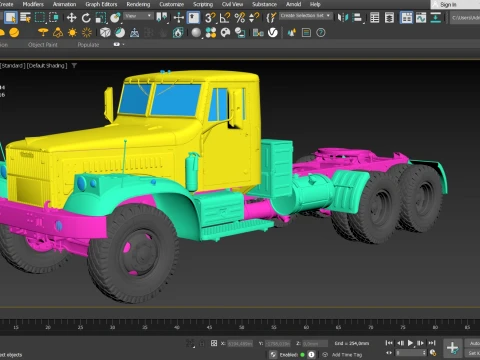
Task: Click the X coordinate input field
Action: [x=240, y=343]
